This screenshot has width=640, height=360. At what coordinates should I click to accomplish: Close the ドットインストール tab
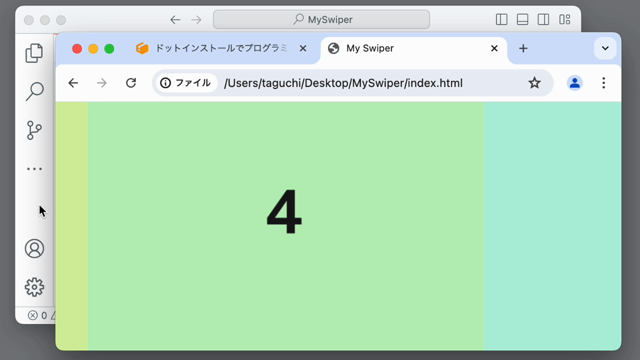coord(303,48)
